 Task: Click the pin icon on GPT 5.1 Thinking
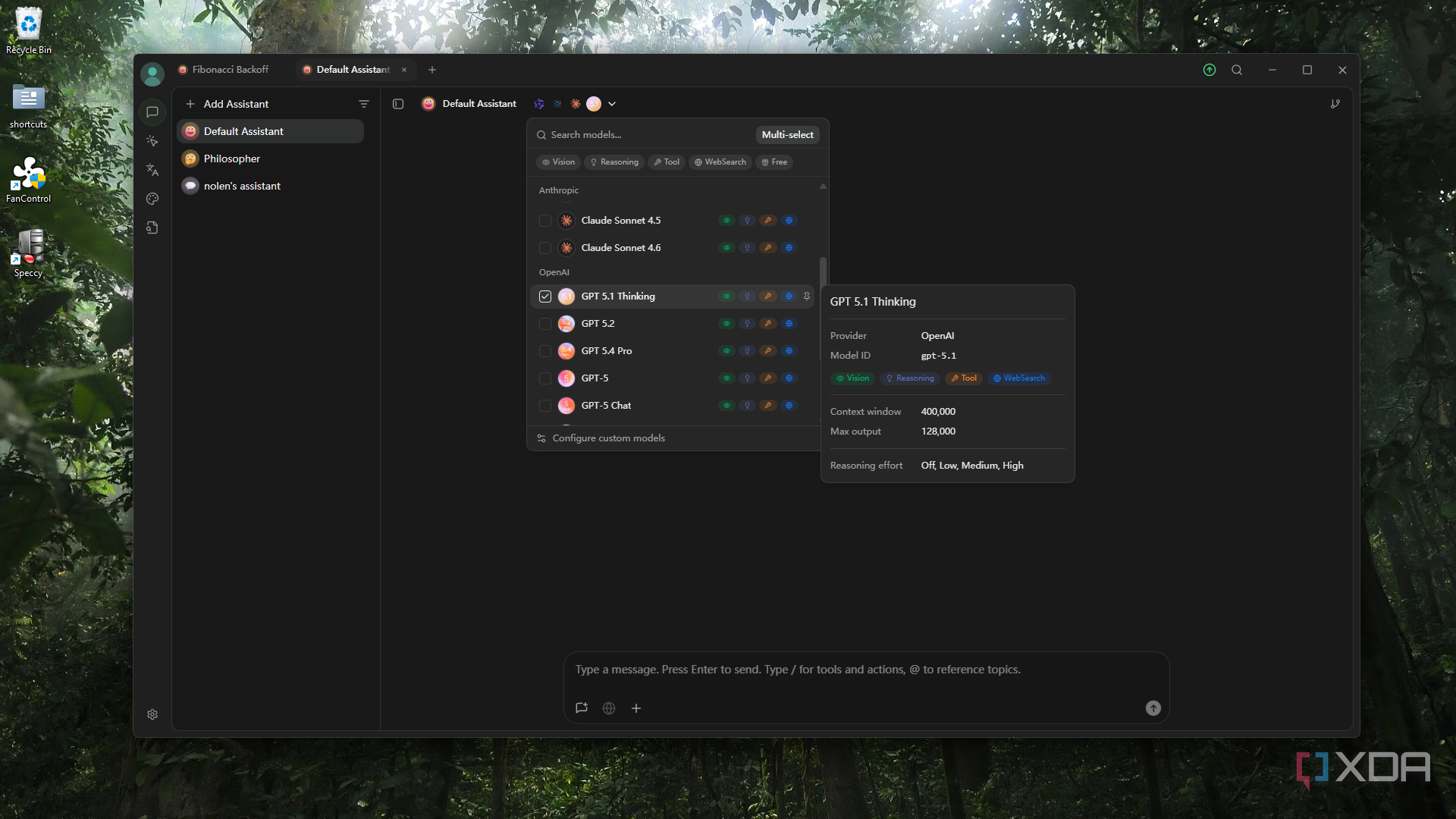pos(807,297)
